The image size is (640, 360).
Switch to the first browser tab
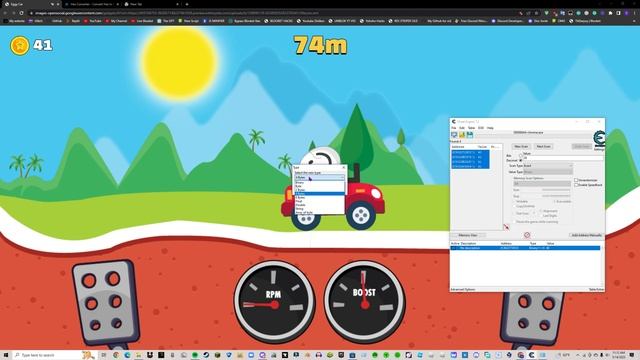coord(31,4)
